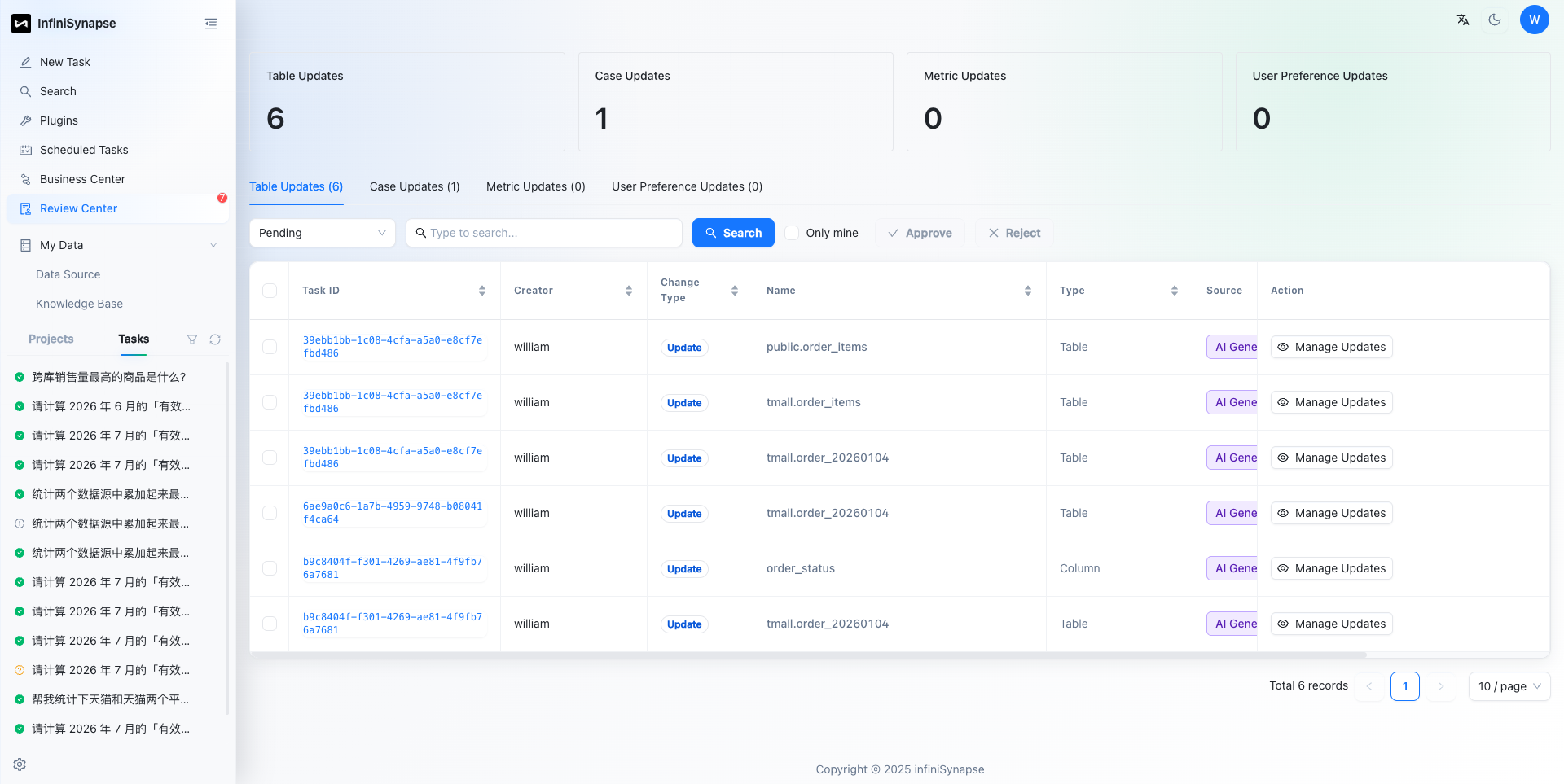Image resolution: width=1564 pixels, height=784 pixels.
Task: Click page number 1 in pagination
Action: [1405, 686]
